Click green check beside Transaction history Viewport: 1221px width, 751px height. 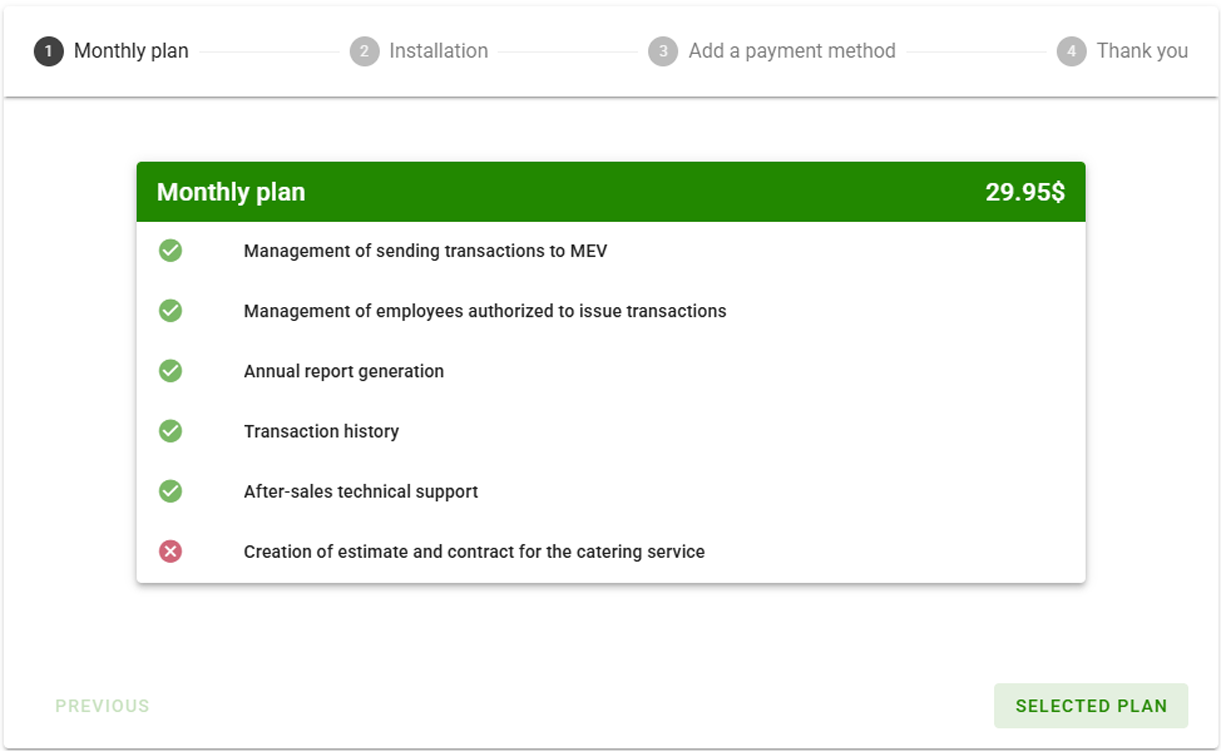point(171,431)
